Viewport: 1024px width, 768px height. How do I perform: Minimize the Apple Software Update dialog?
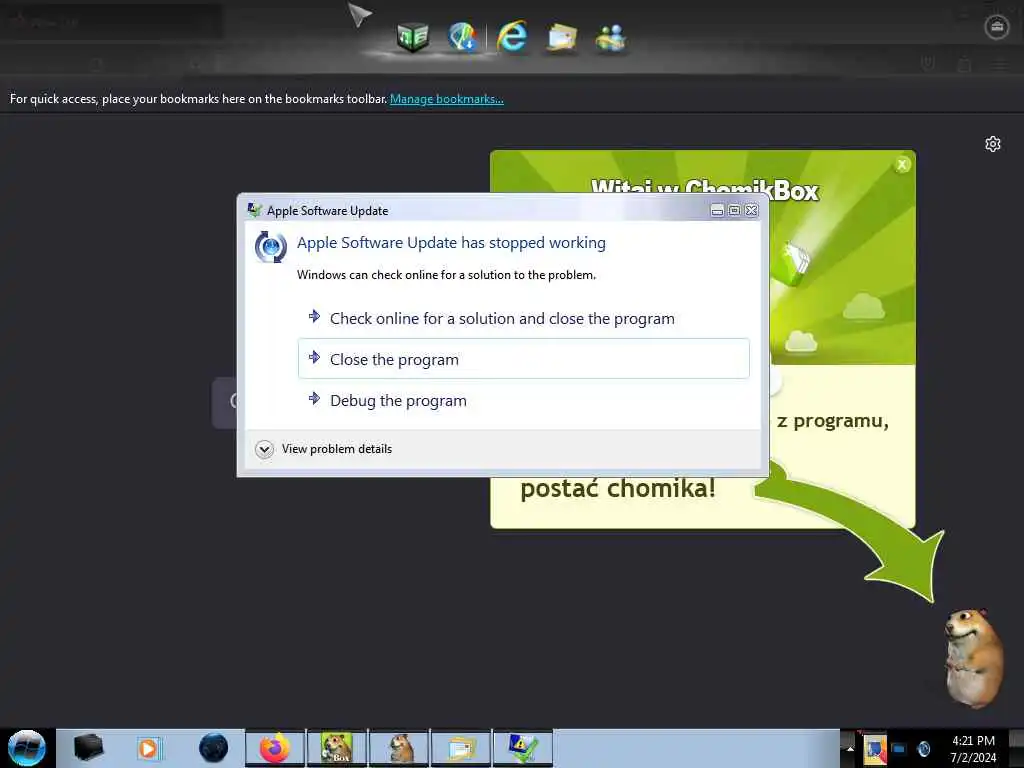(x=717, y=210)
